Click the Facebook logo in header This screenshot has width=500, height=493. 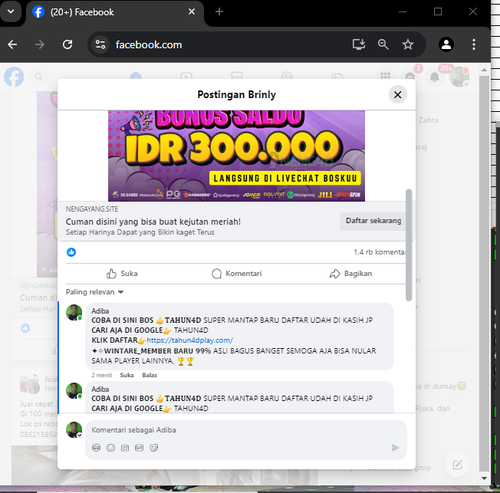point(14,77)
